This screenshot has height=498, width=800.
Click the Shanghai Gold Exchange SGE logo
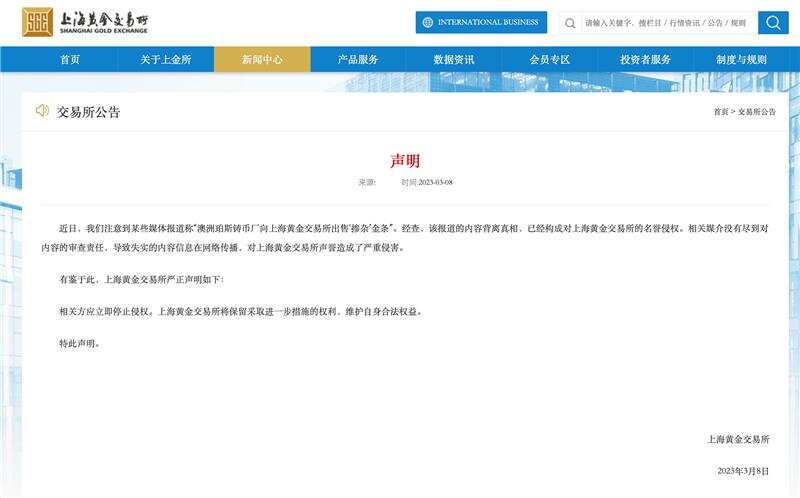click(x=85, y=22)
